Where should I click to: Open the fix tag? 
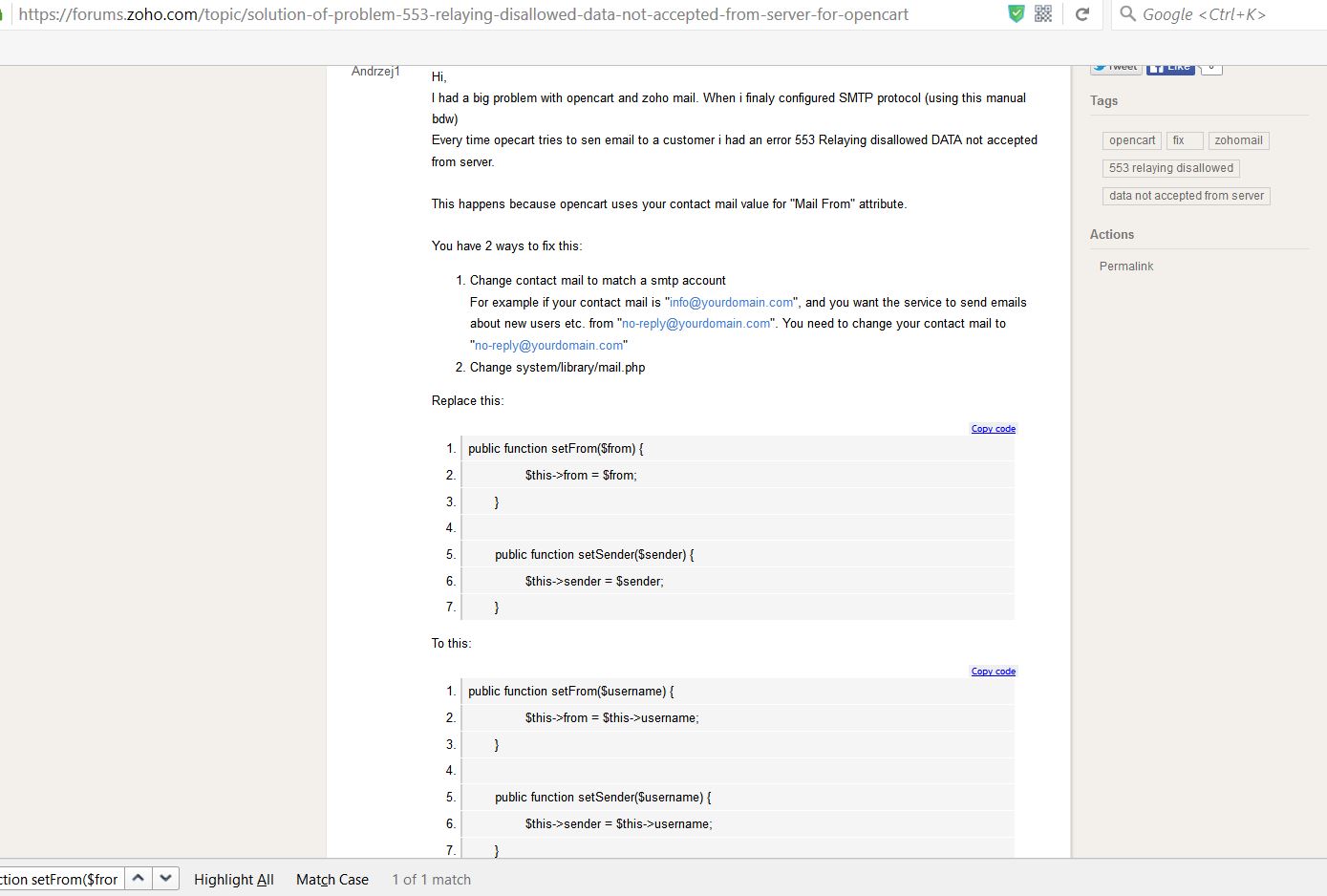coord(1184,140)
